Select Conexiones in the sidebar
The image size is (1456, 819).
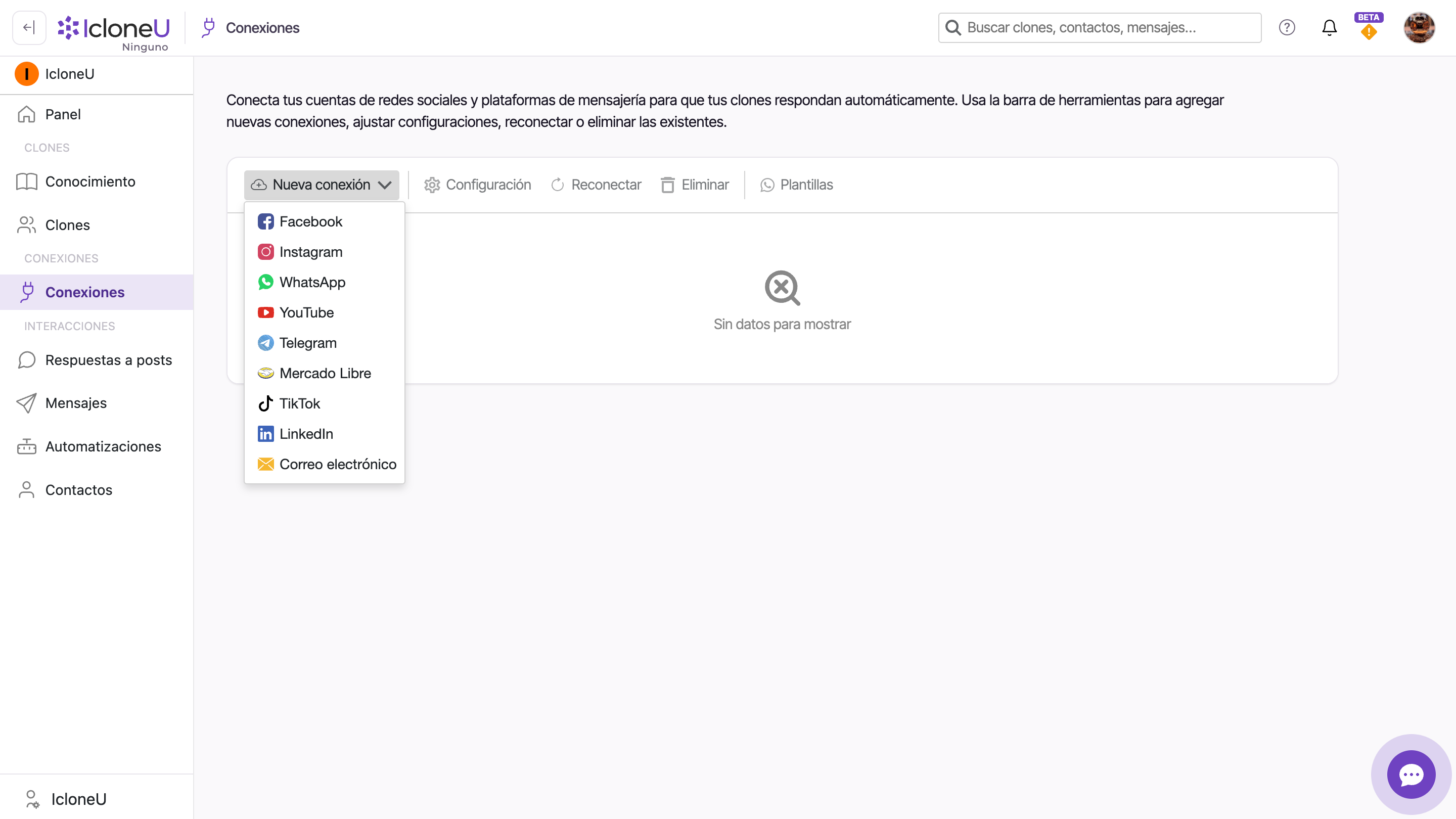pyautogui.click(x=97, y=292)
